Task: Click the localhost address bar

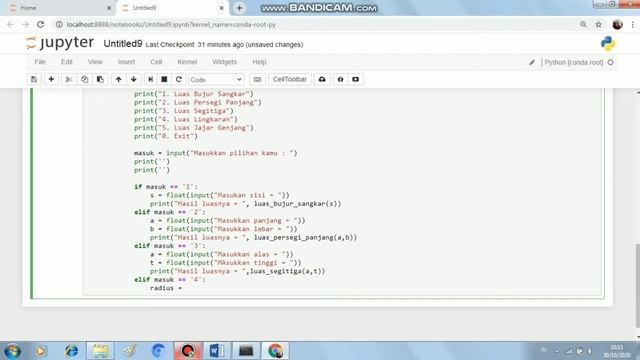Action: point(318,24)
